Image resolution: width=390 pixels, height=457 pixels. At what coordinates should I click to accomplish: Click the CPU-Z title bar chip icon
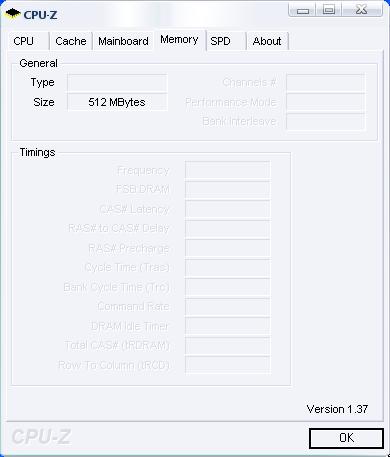tap(13, 14)
